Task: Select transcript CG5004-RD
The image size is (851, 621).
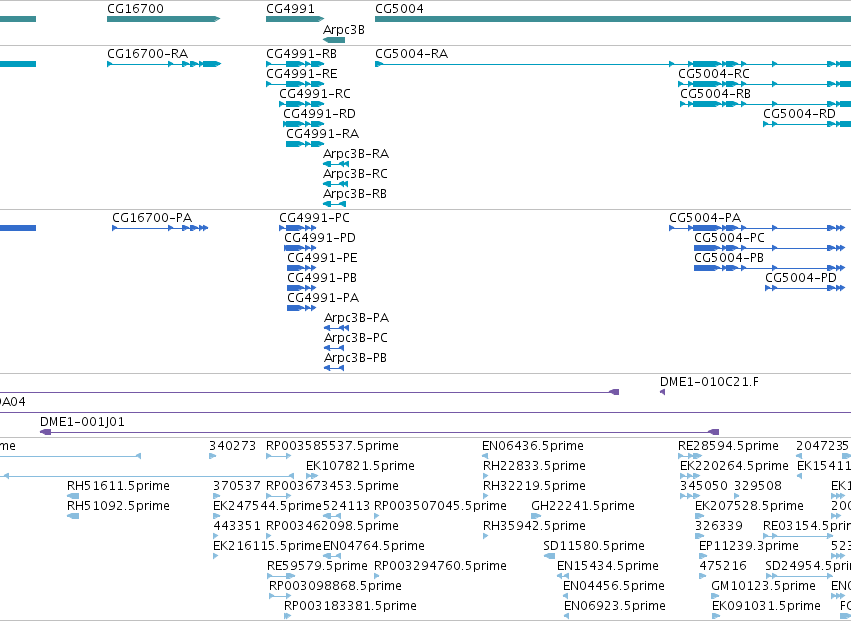Action: tap(799, 114)
